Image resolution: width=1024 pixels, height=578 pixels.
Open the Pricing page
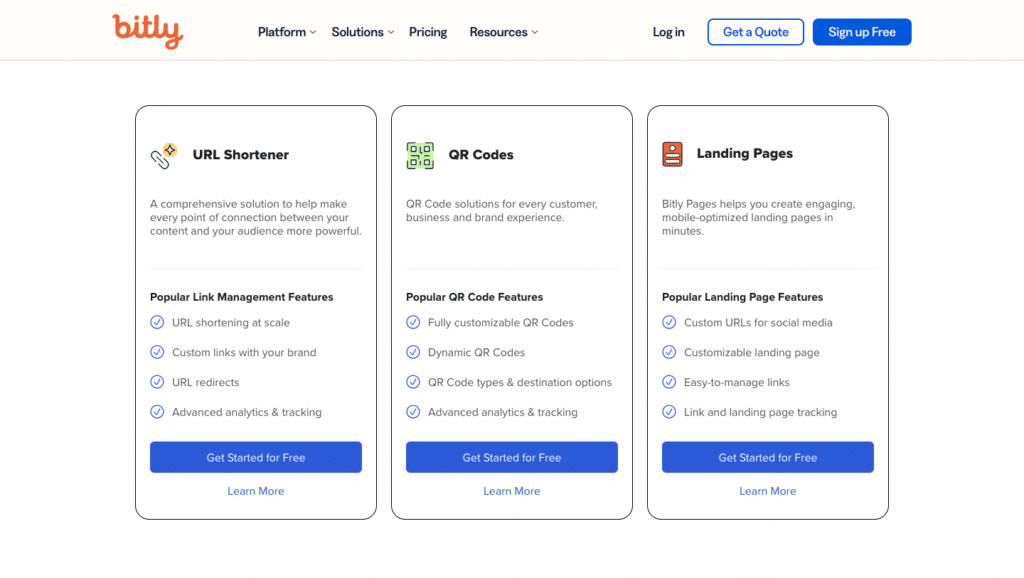coord(428,32)
